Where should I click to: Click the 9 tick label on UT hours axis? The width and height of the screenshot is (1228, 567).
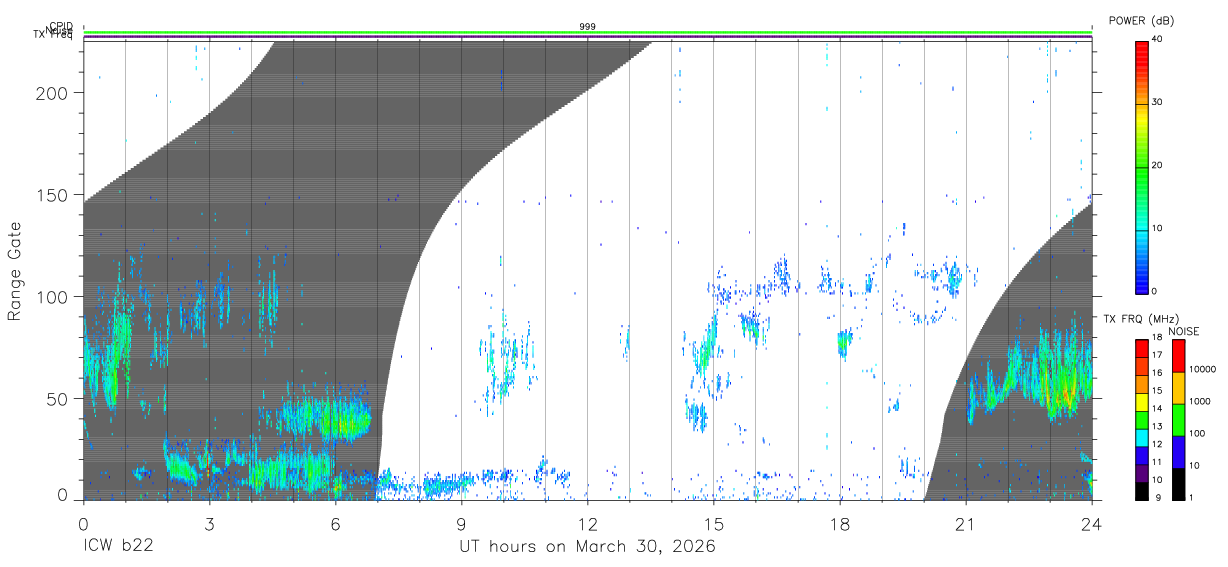[x=461, y=524]
